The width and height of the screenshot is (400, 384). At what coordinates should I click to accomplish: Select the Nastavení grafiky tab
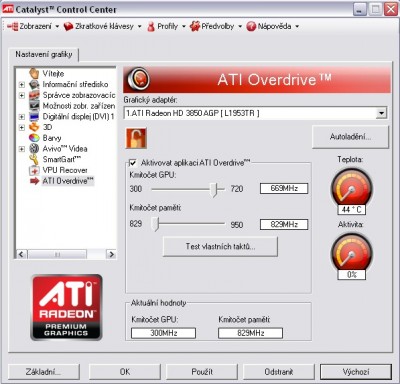tap(44, 54)
